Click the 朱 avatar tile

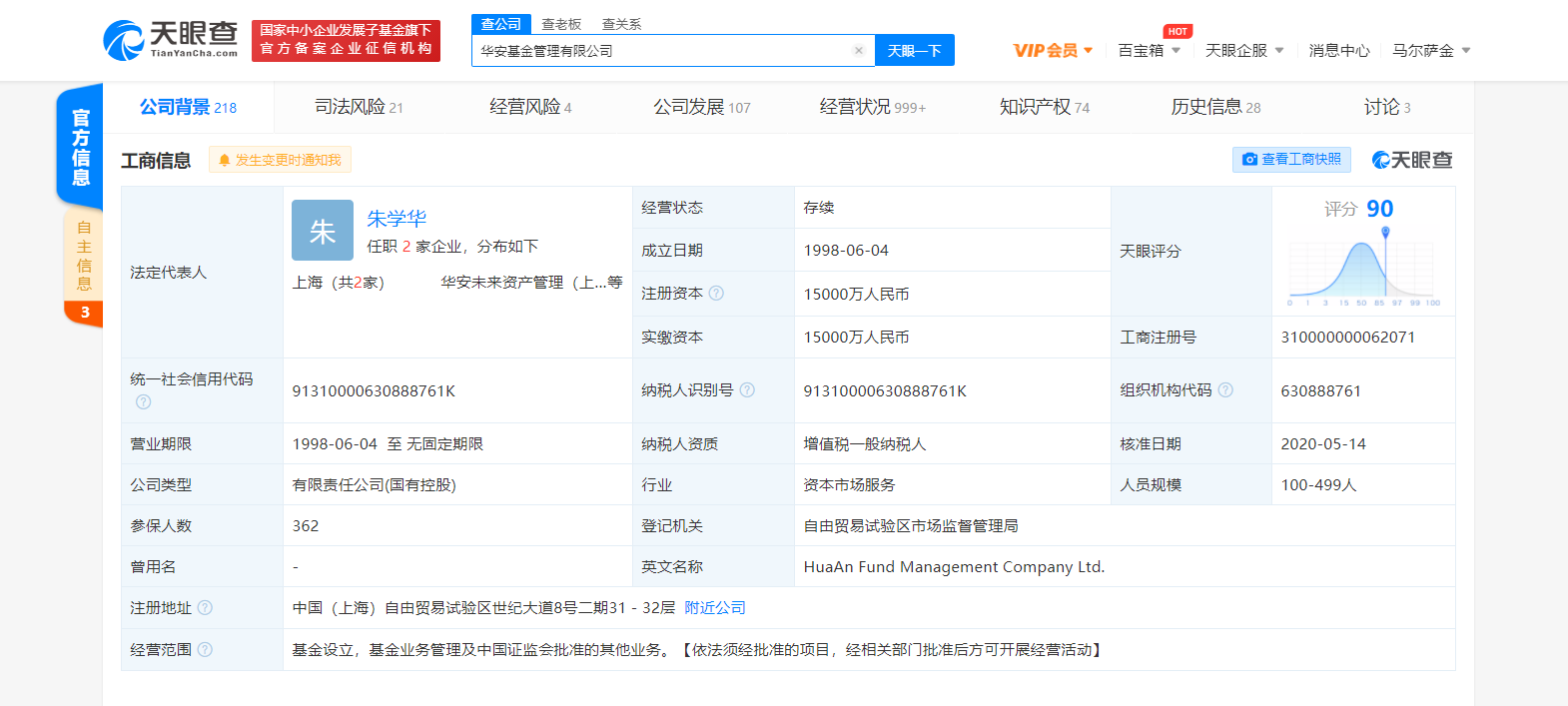(323, 230)
